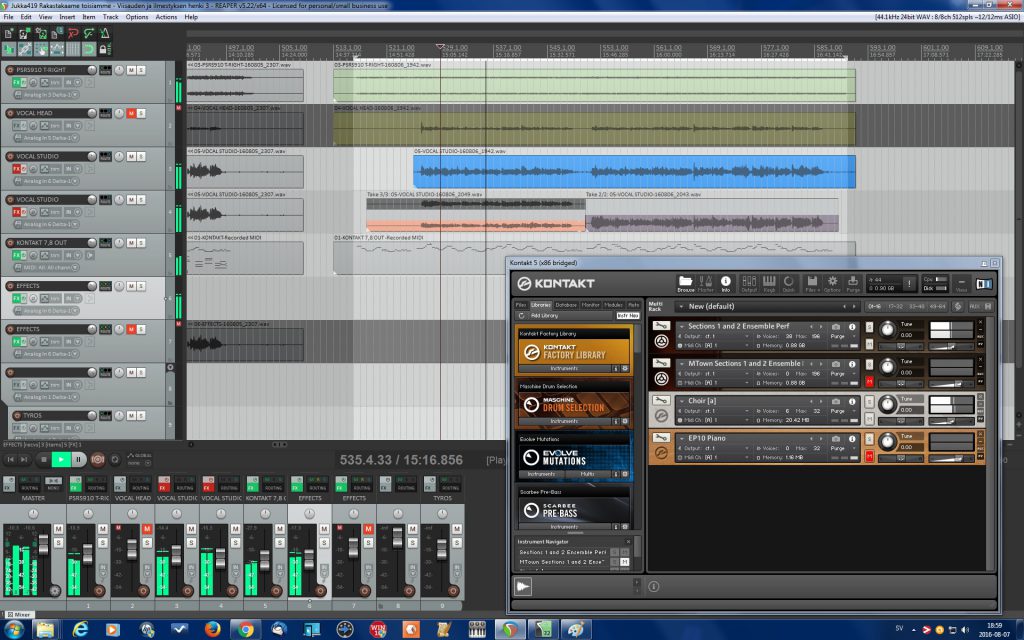The width and height of the screenshot is (1024, 640).
Task: Click Stop button in transport
Action: pyautogui.click(x=44, y=460)
